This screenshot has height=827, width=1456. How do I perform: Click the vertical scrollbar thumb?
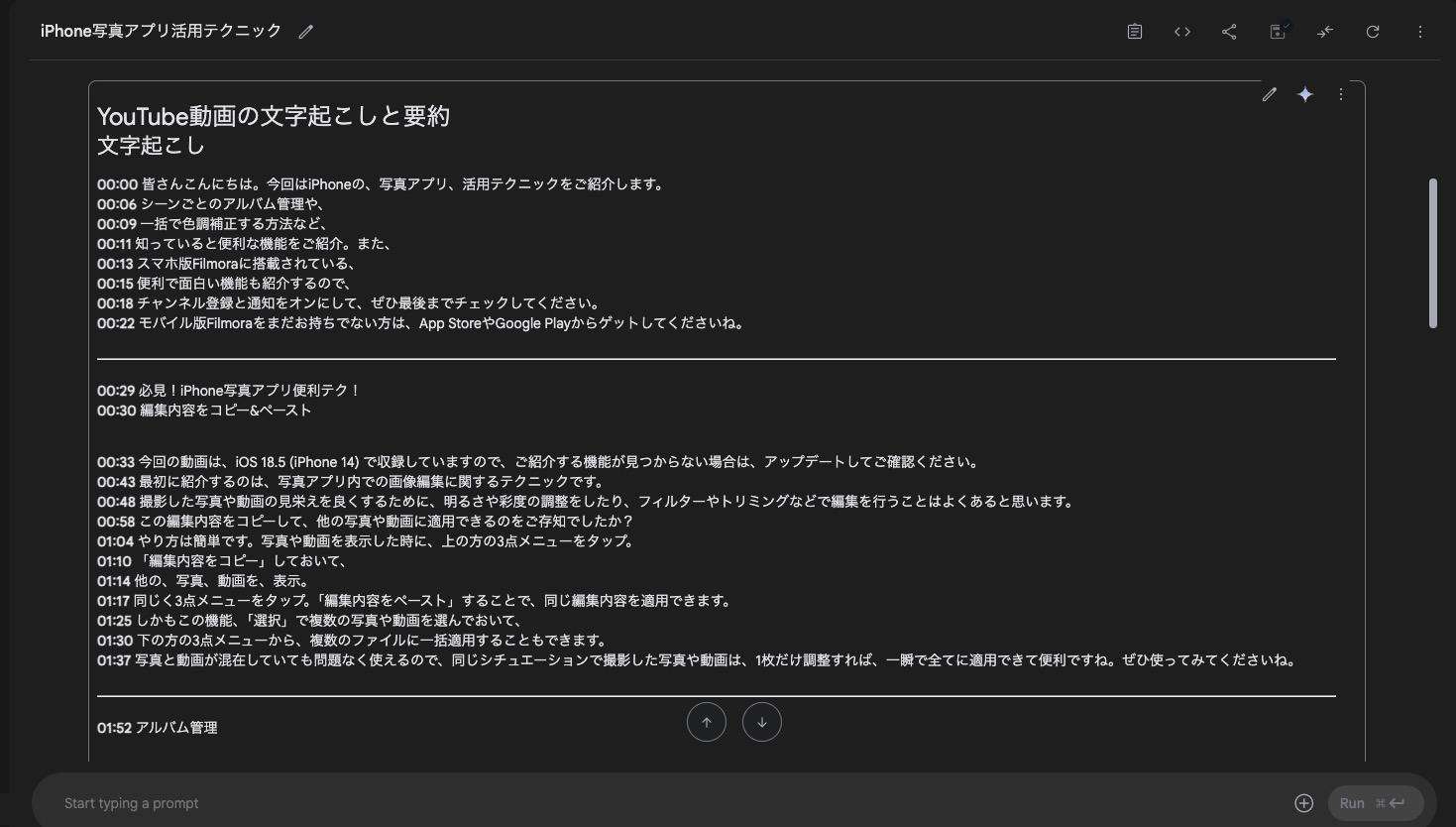(1433, 253)
